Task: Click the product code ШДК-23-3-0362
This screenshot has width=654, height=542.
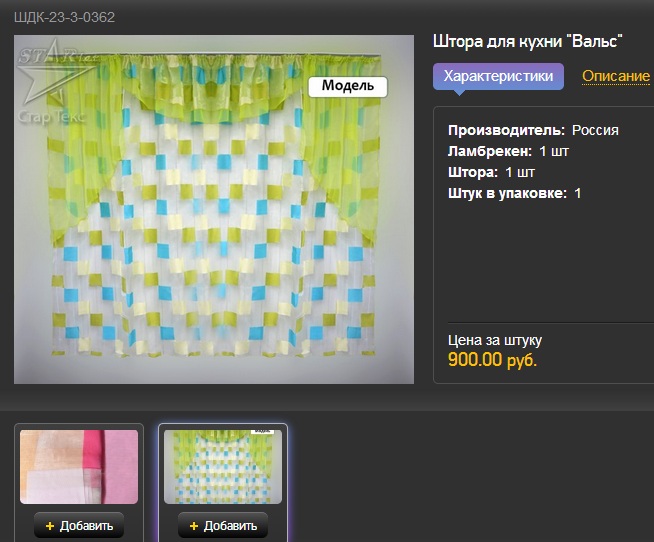Action: point(64,17)
